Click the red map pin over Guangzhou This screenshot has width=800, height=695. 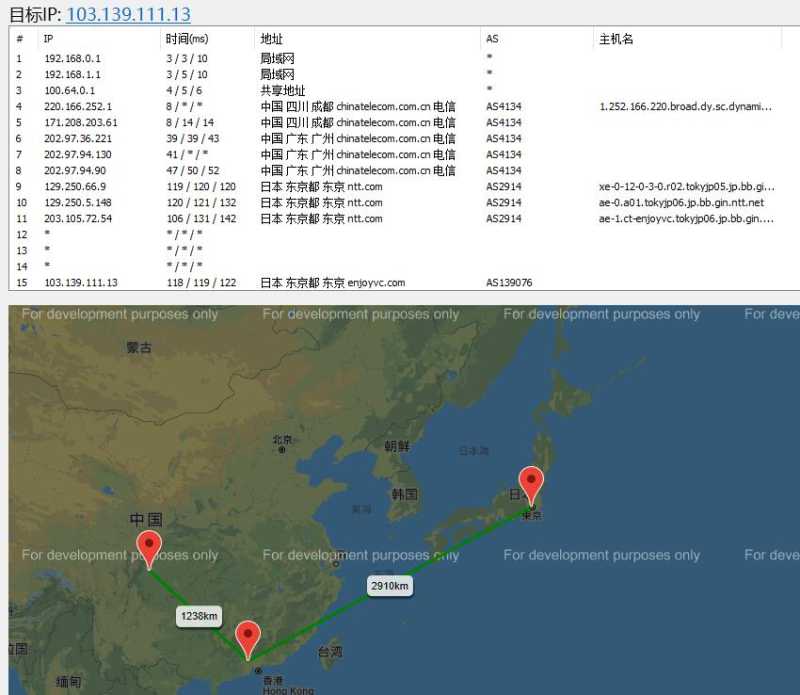[x=248, y=640]
